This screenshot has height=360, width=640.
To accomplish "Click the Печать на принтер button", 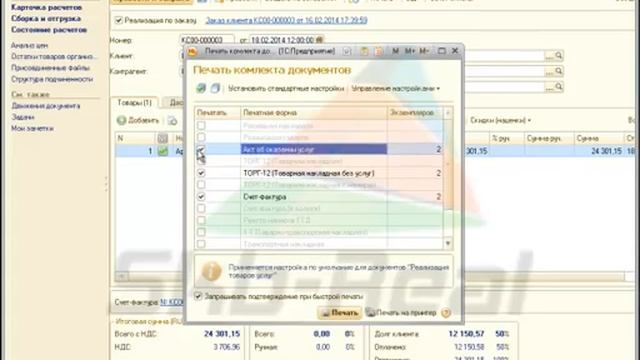I will (401, 313).
